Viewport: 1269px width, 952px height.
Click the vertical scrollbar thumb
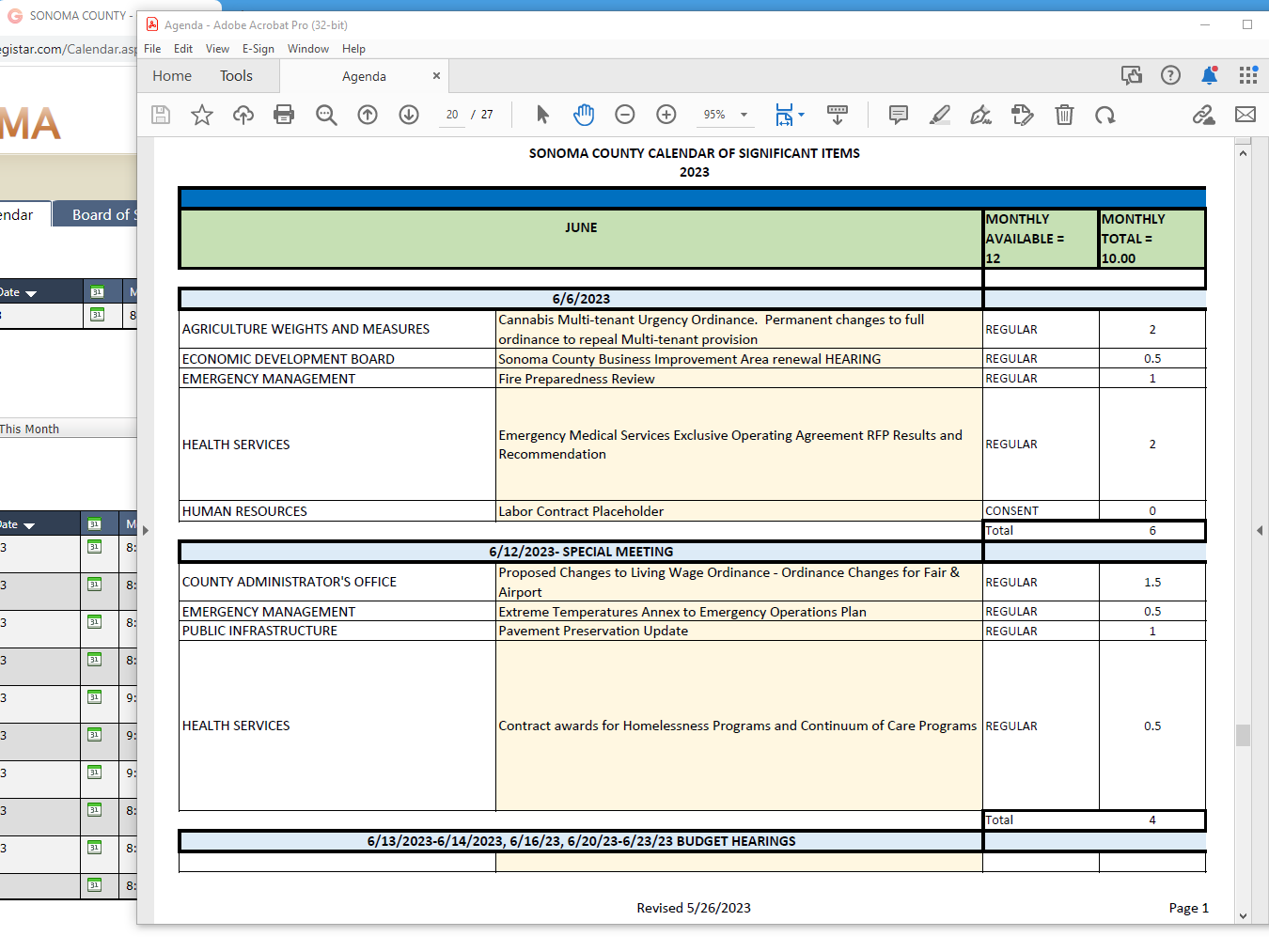1243,735
